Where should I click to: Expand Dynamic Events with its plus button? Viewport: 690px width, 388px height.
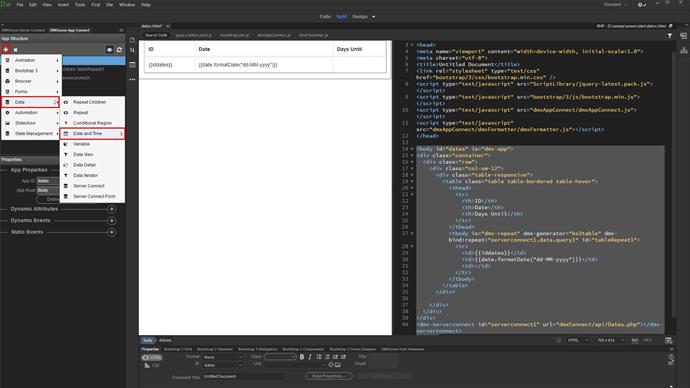(x=112, y=220)
